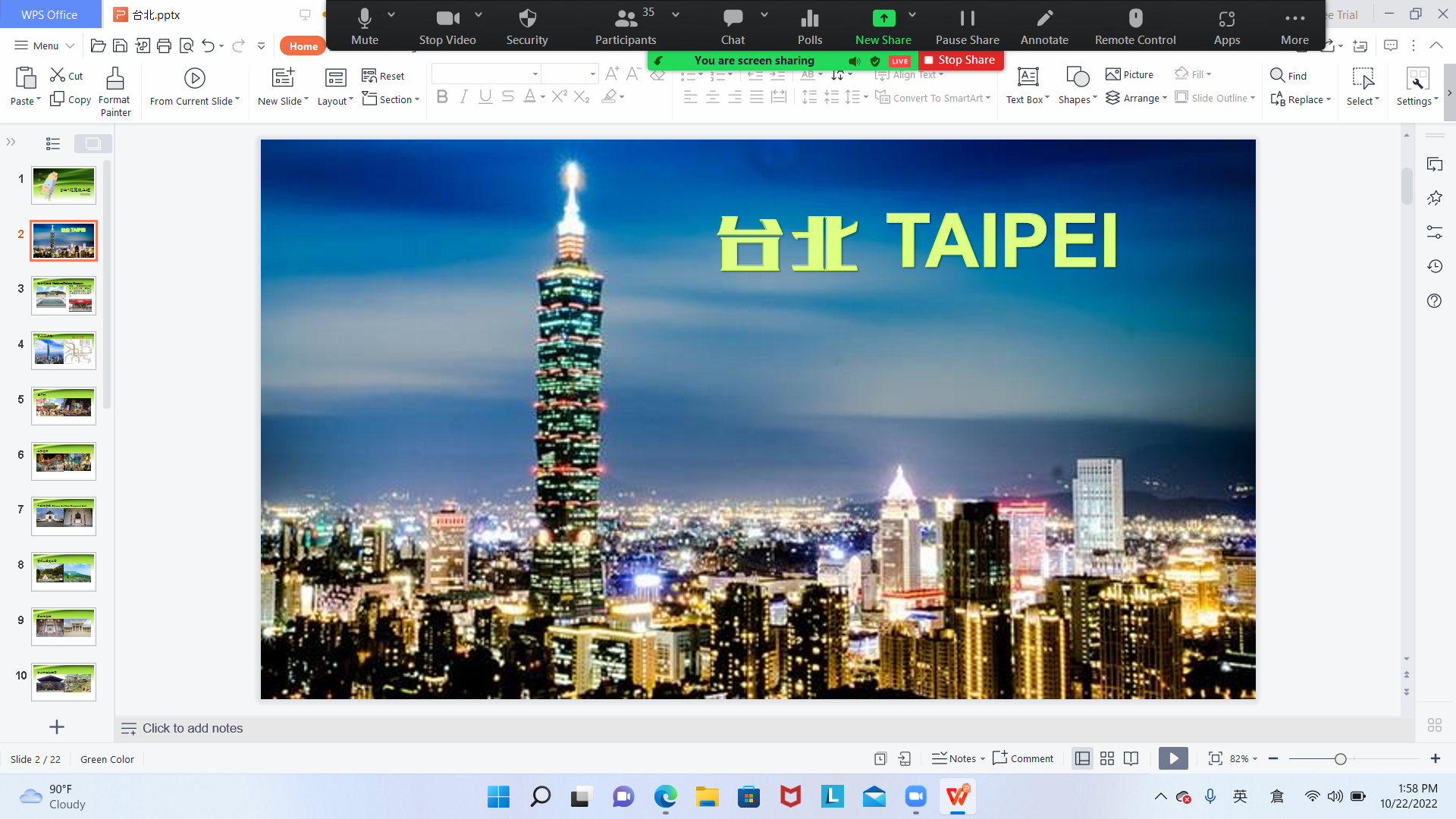Select slide 5 thumbnail in the panel
The height and width of the screenshot is (819, 1456).
[x=64, y=406]
